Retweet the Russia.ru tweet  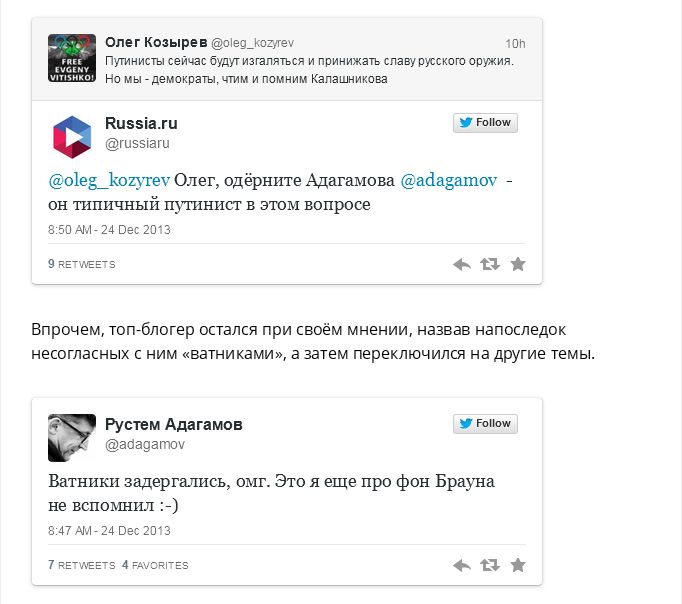[490, 264]
